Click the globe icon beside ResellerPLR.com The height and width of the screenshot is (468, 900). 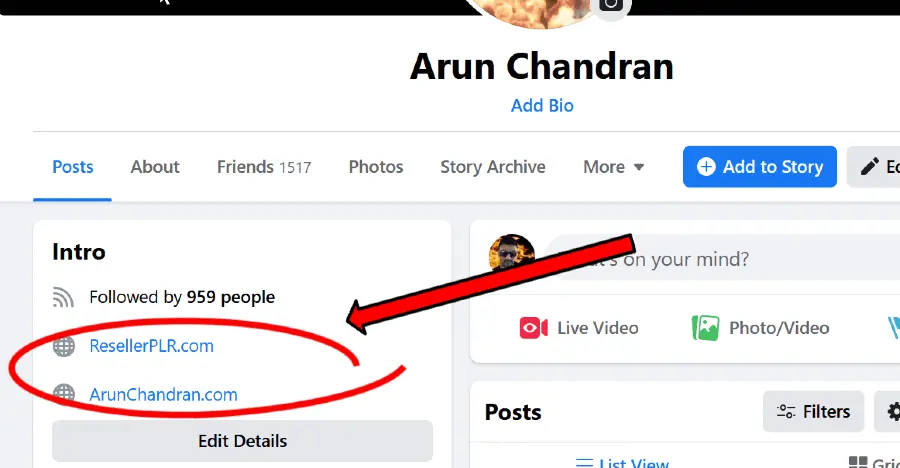pyautogui.click(x=64, y=346)
